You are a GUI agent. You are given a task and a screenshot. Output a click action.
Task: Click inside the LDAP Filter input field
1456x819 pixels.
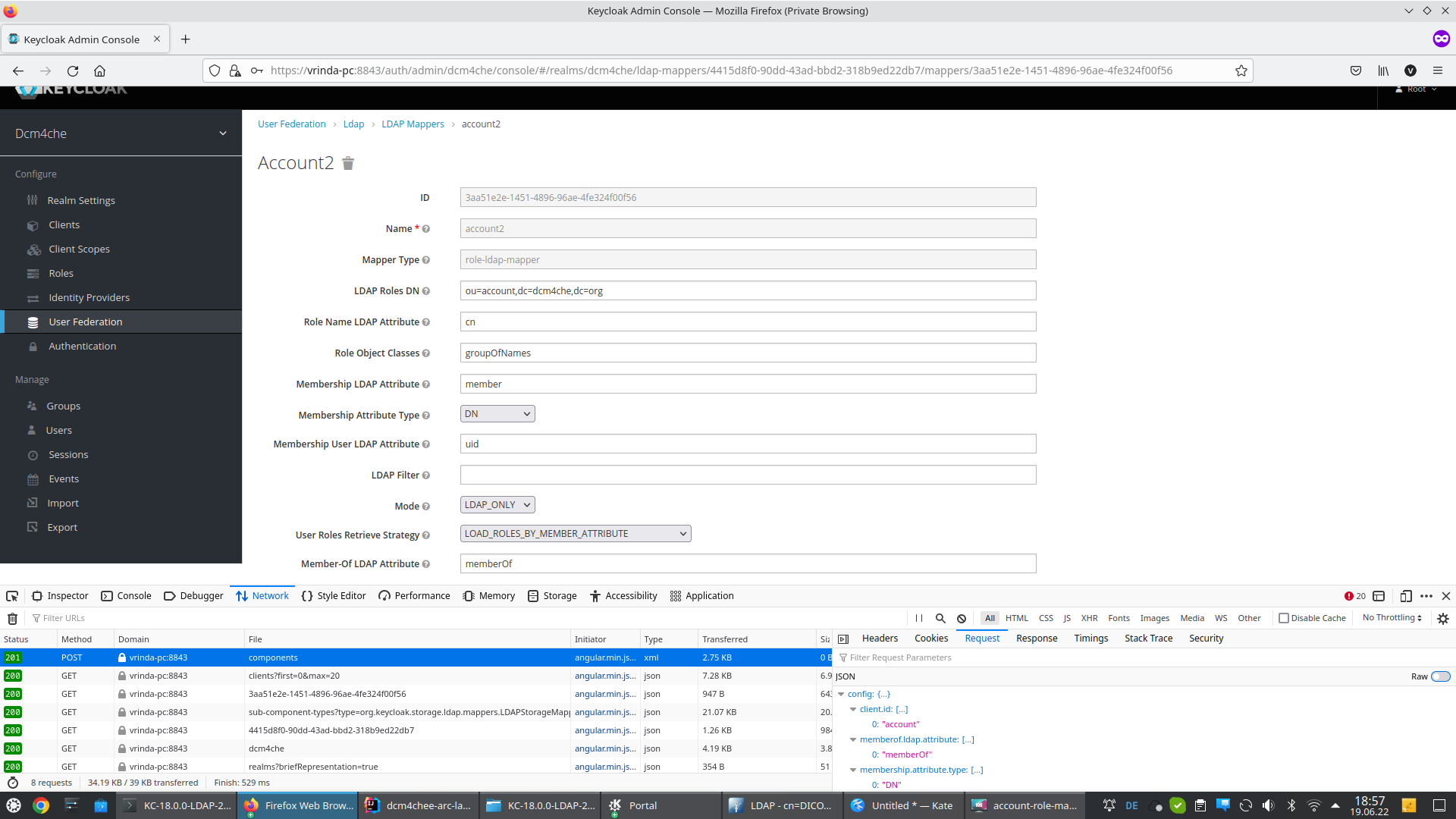pos(747,475)
